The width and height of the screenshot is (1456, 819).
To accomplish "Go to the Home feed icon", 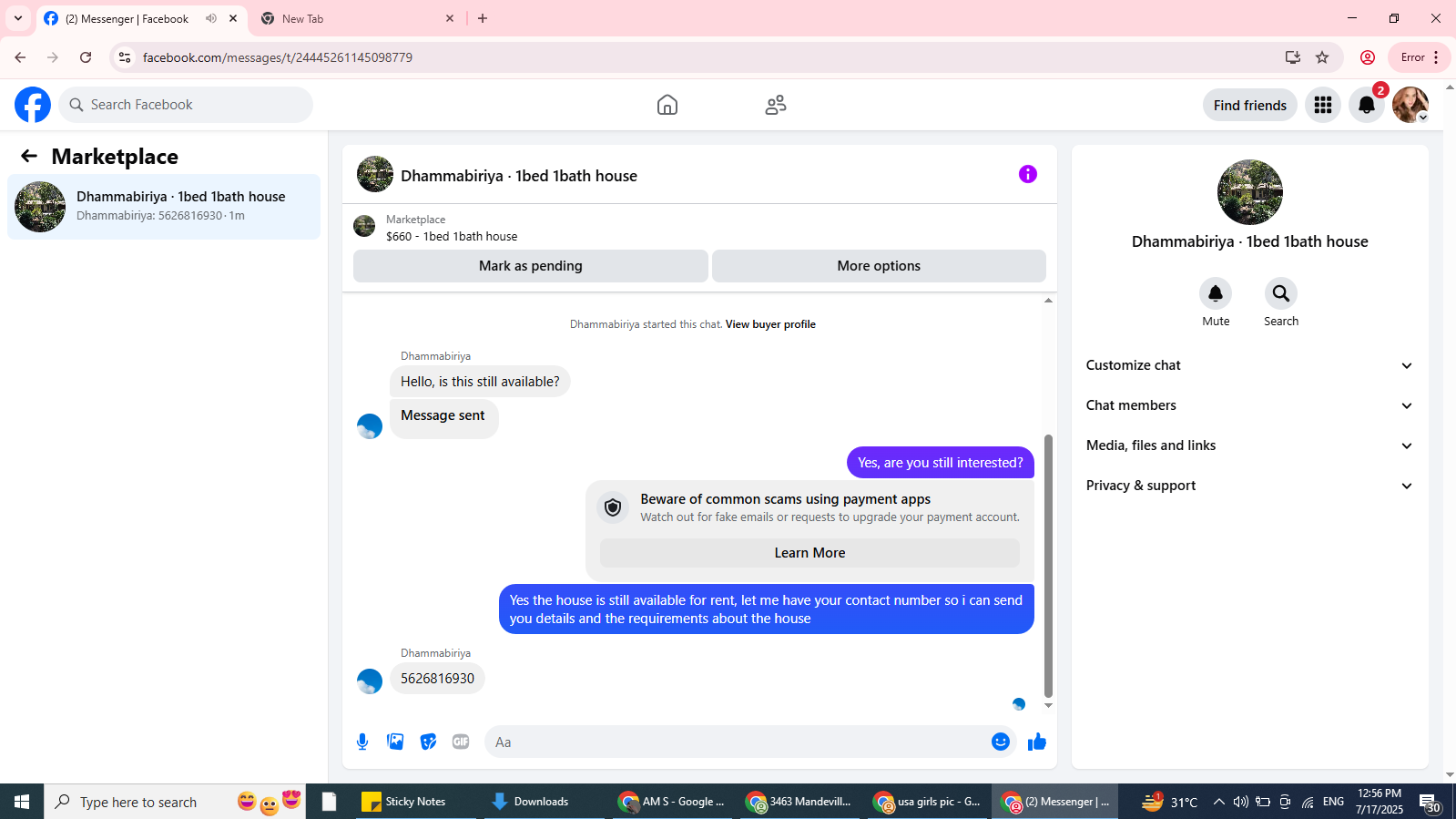I will [667, 105].
